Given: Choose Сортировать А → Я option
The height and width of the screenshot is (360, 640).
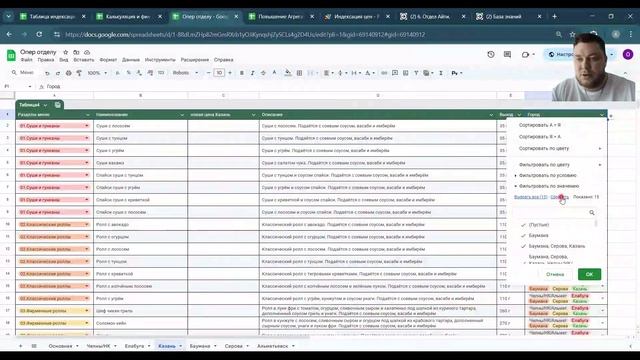Looking at the screenshot, I should (540, 125).
